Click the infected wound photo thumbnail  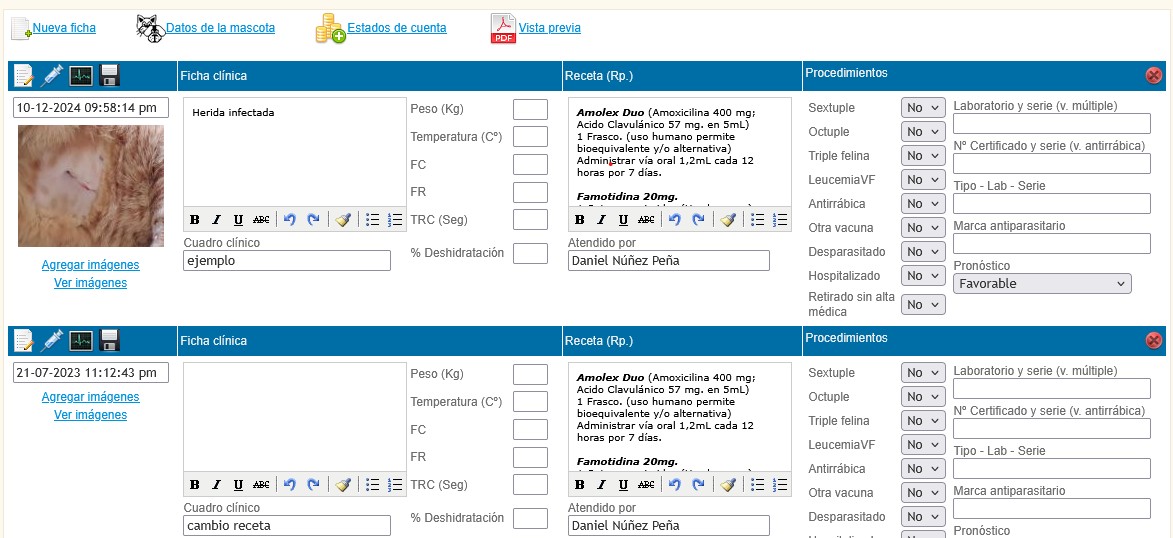coord(91,186)
